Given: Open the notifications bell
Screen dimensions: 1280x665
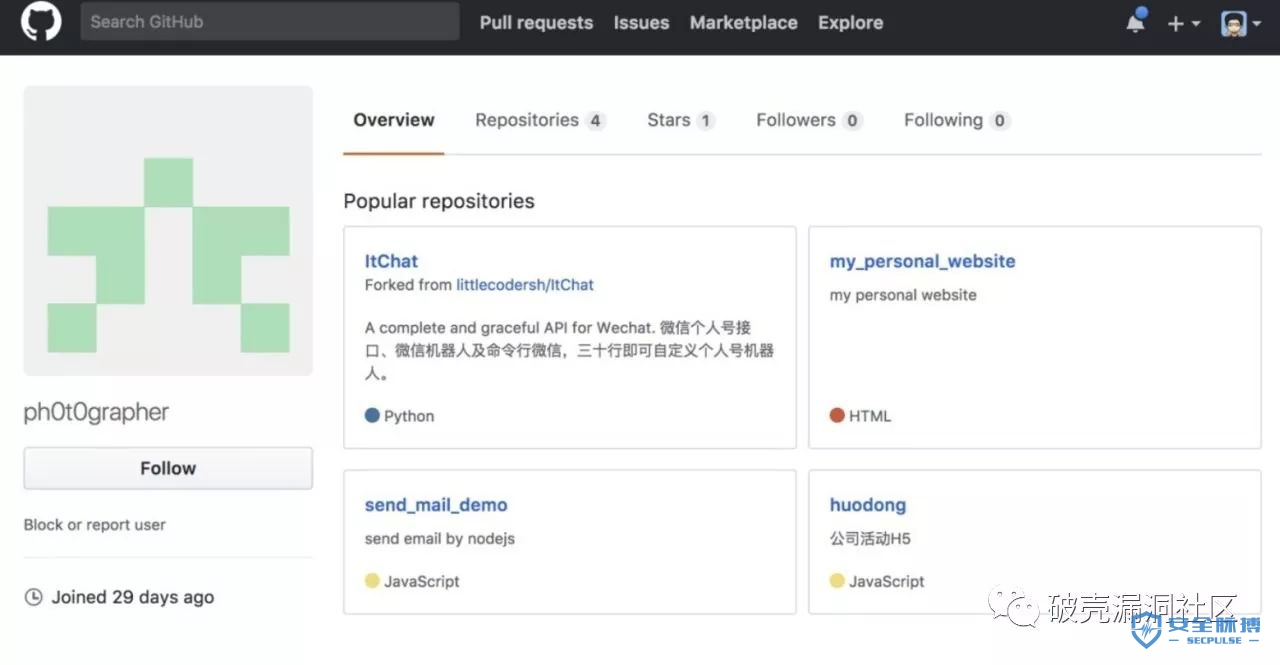Looking at the screenshot, I should point(1136,22).
